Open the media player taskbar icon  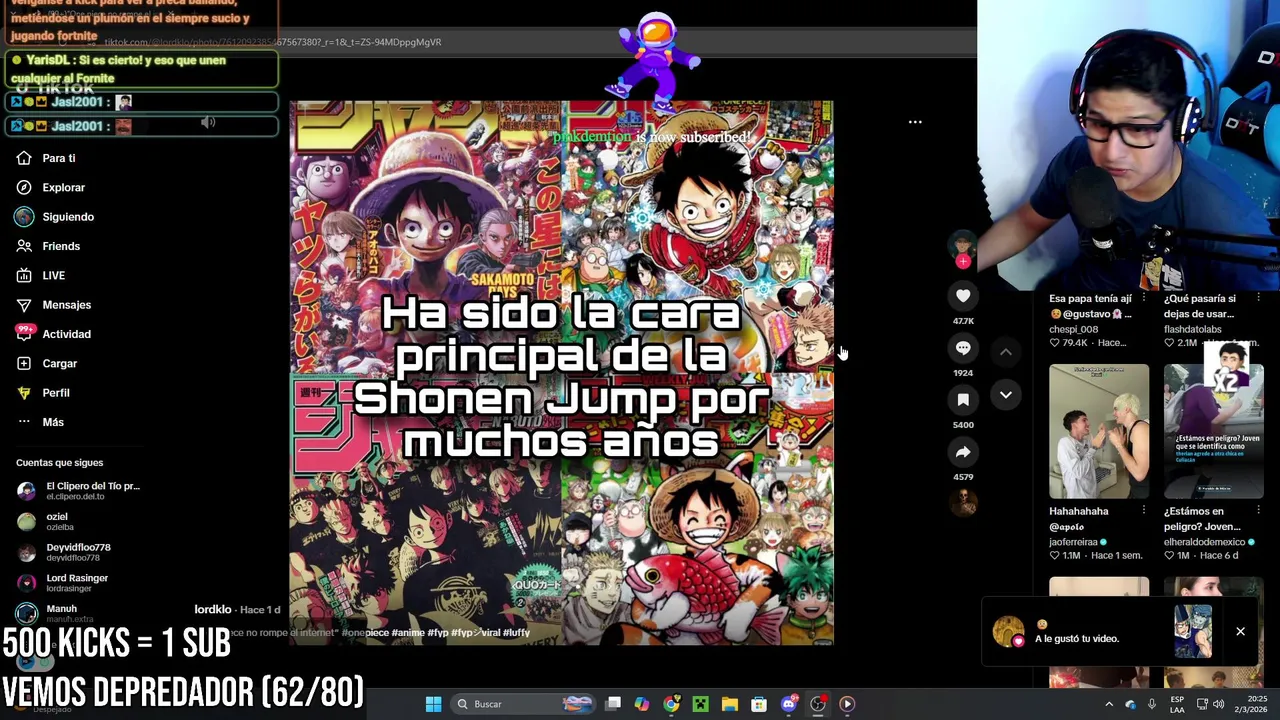click(847, 704)
